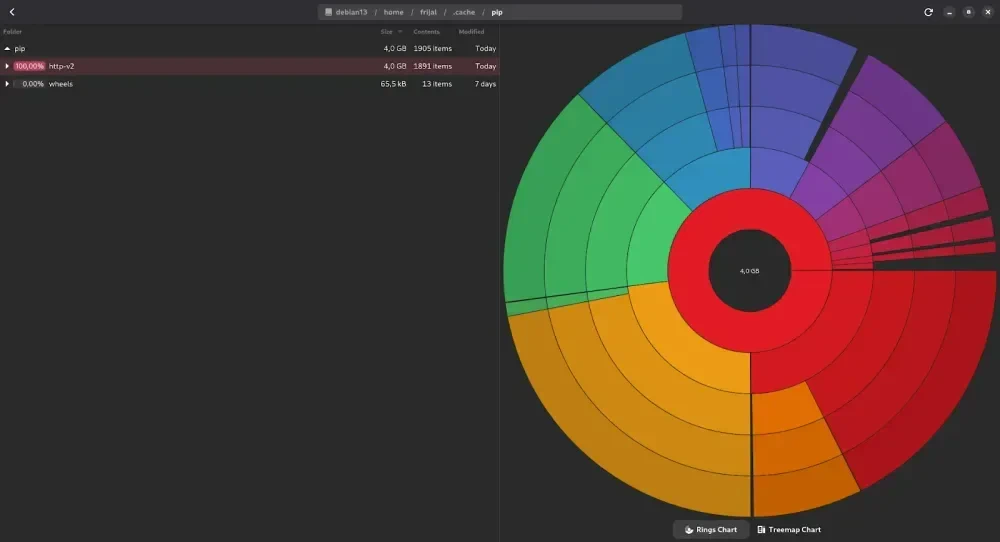Sort the list by the Modified column
The image size is (1000, 542).
pos(471,32)
